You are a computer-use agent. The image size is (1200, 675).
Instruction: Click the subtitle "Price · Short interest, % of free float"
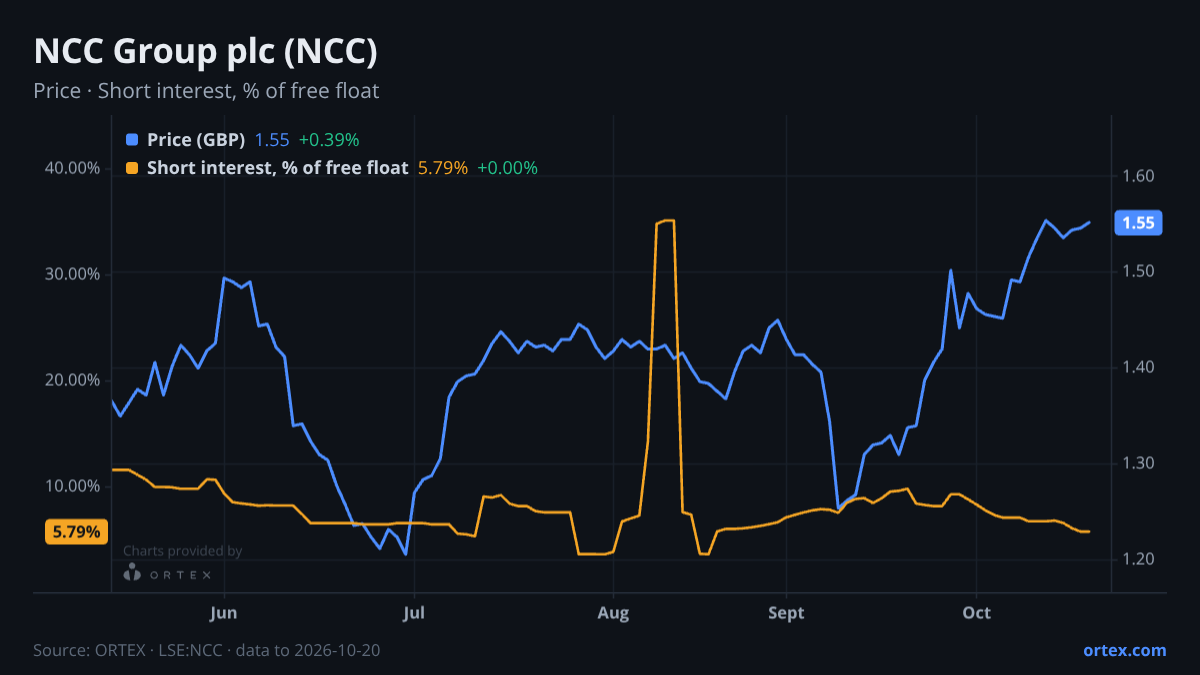point(206,91)
